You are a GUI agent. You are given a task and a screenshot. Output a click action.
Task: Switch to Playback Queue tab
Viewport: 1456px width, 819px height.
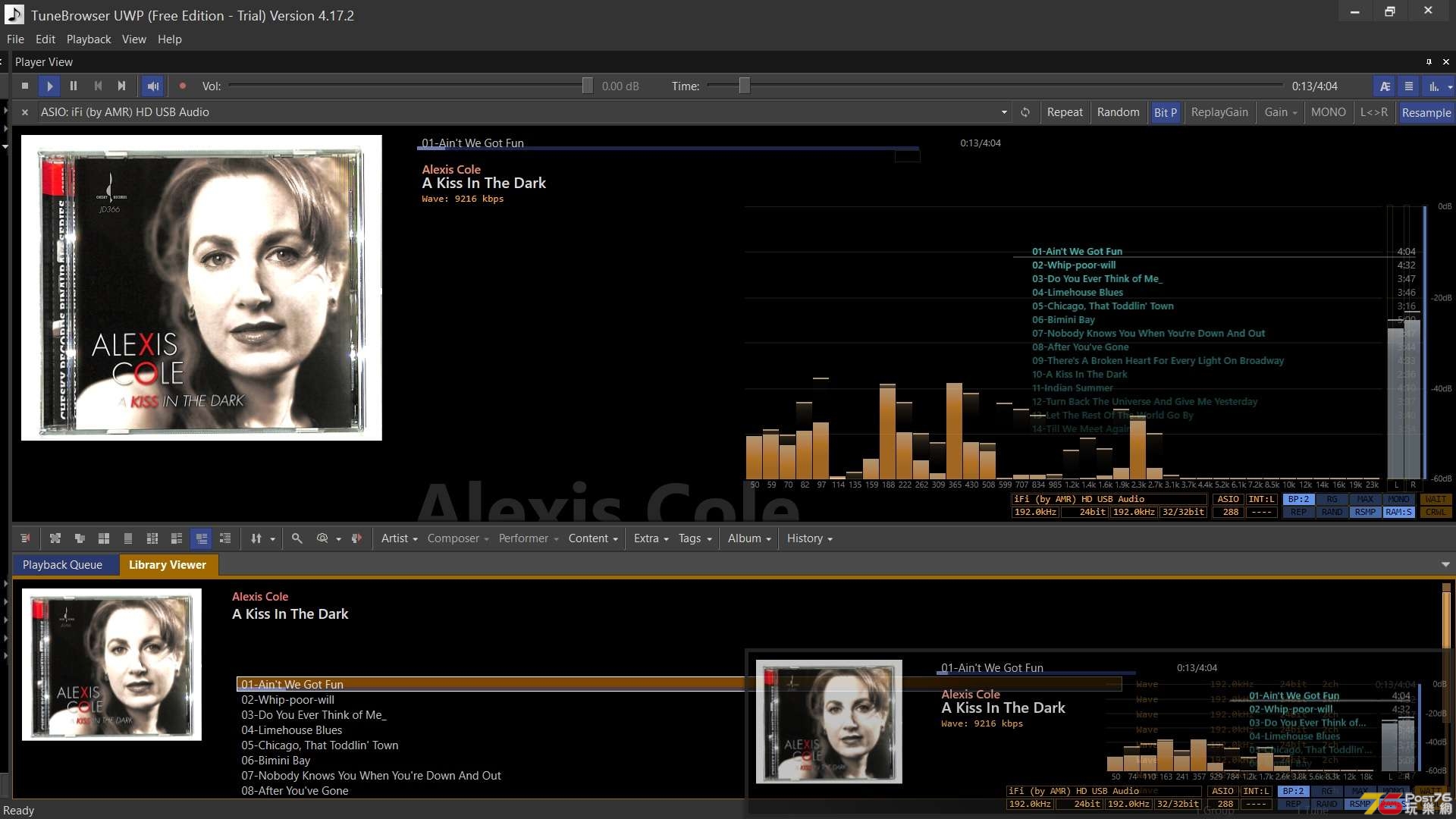pos(62,565)
